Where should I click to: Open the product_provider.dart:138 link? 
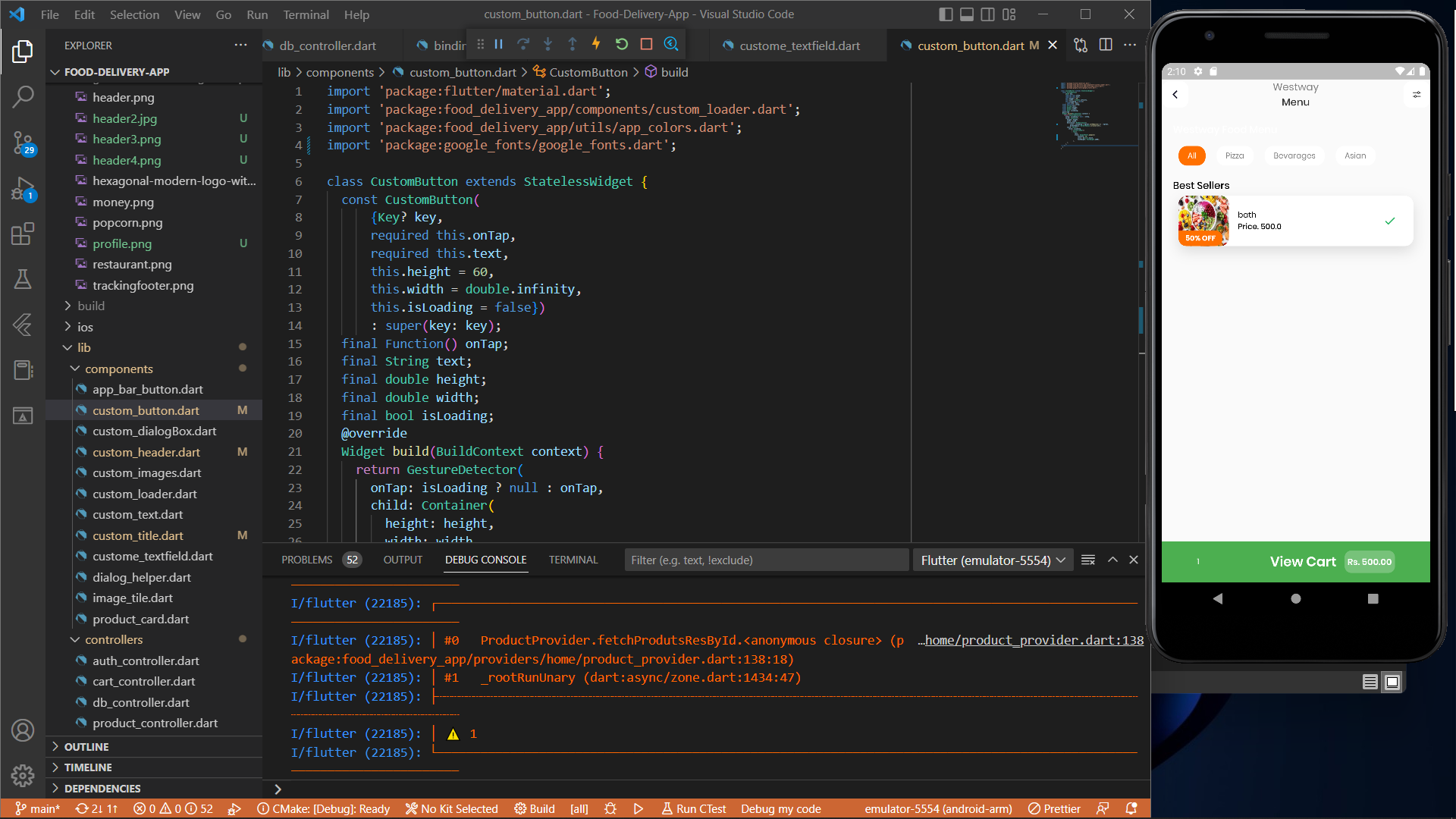1031,640
